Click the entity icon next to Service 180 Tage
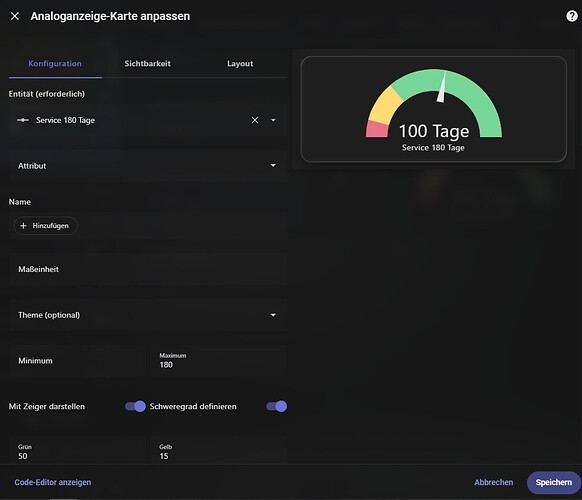Image resolution: width=582 pixels, height=500 pixels. (x=23, y=120)
